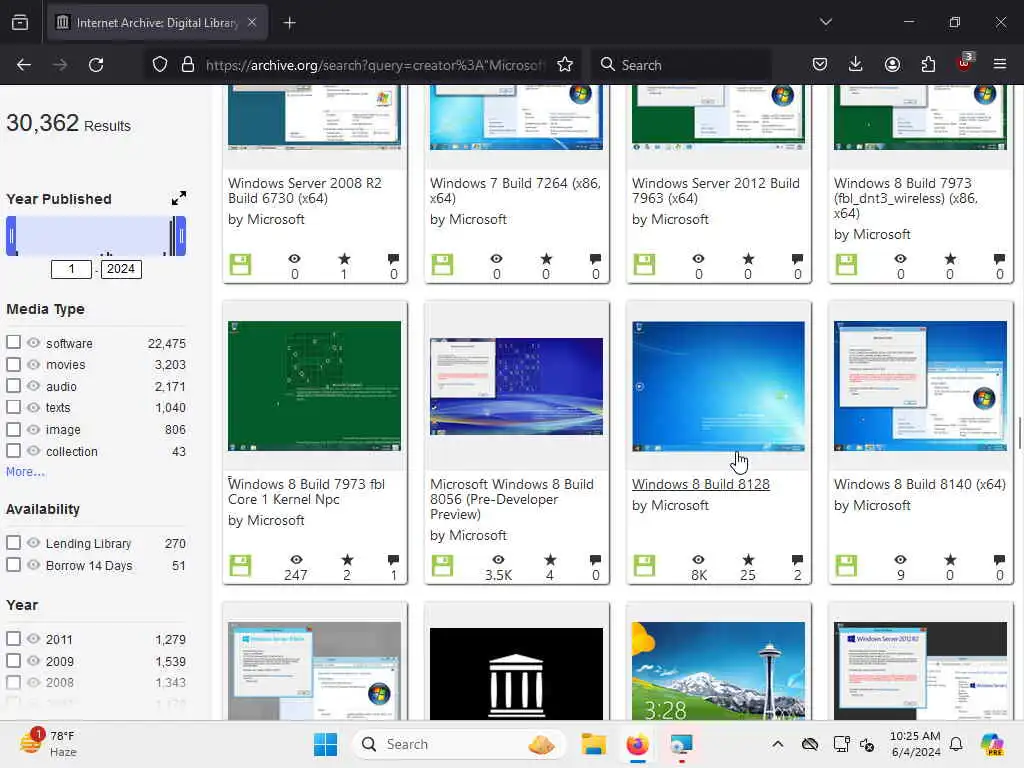Image resolution: width=1024 pixels, height=768 pixels.
Task: Hide texts results with eye icon
Action: (x=33, y=408)
